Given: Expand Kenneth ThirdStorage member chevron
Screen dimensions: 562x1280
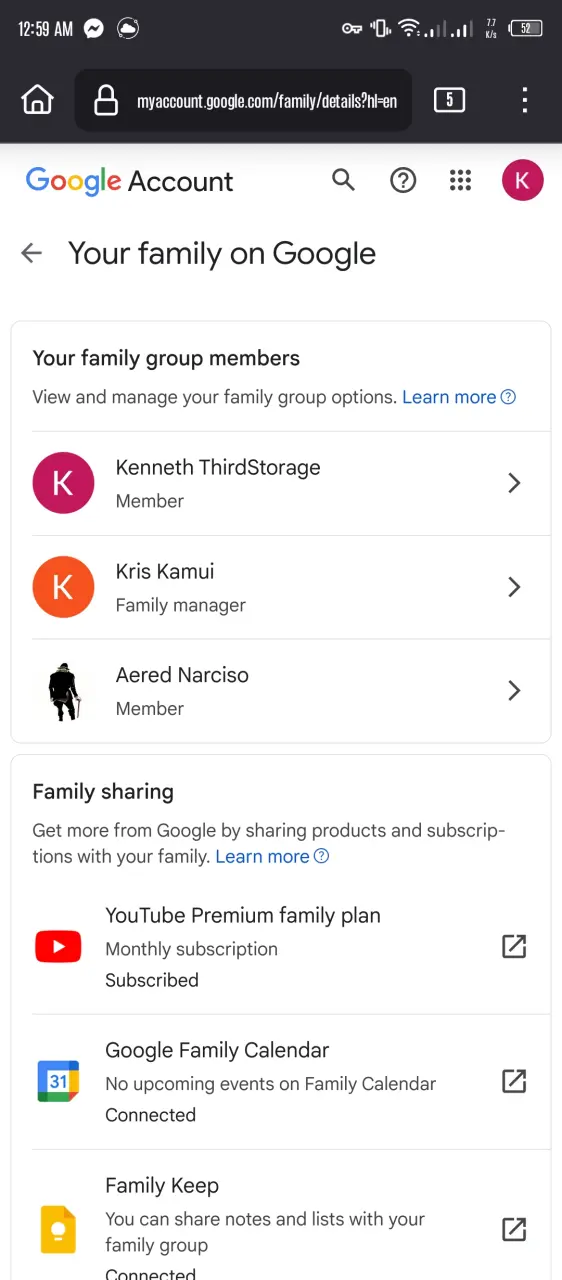Looking at the screenshot, I should click(514, 483).
